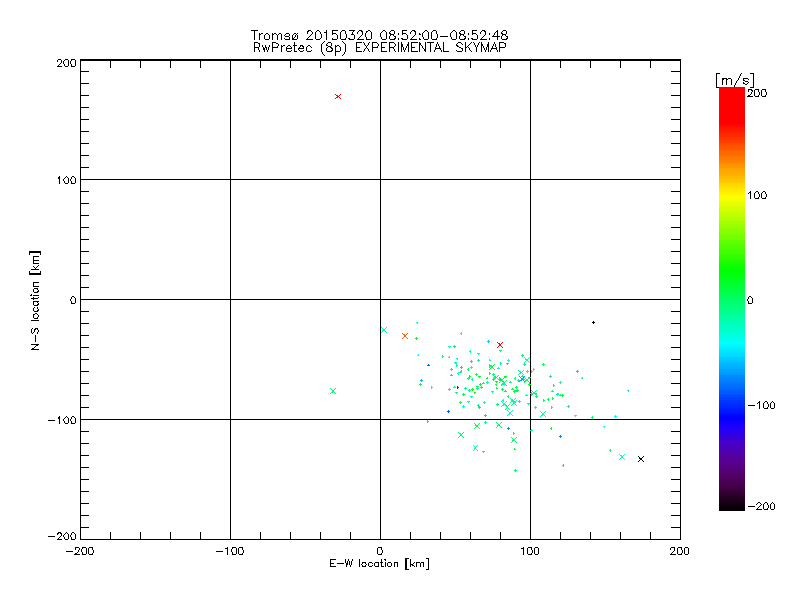This screenshot has height=600, width=800.
Task: Pick the black bottom of the colorbar
Action: [732, 504]
